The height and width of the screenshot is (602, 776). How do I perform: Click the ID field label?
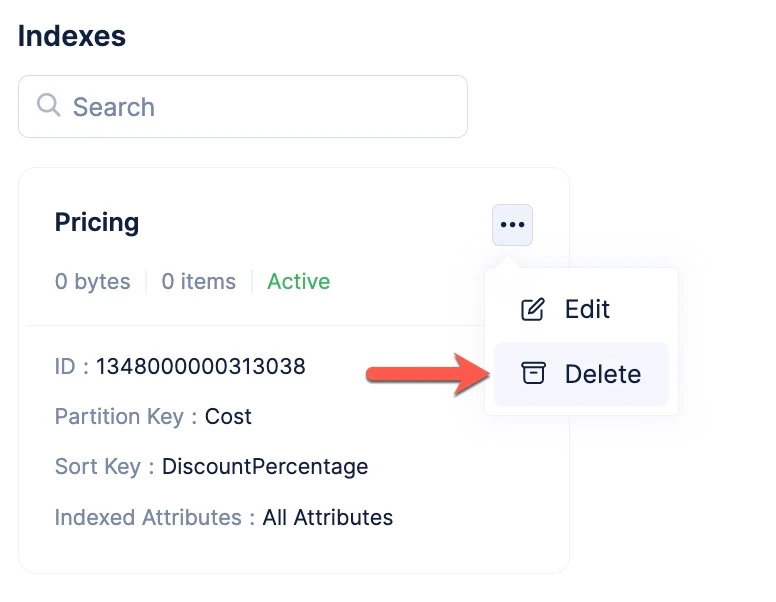(x=65, y=367)
